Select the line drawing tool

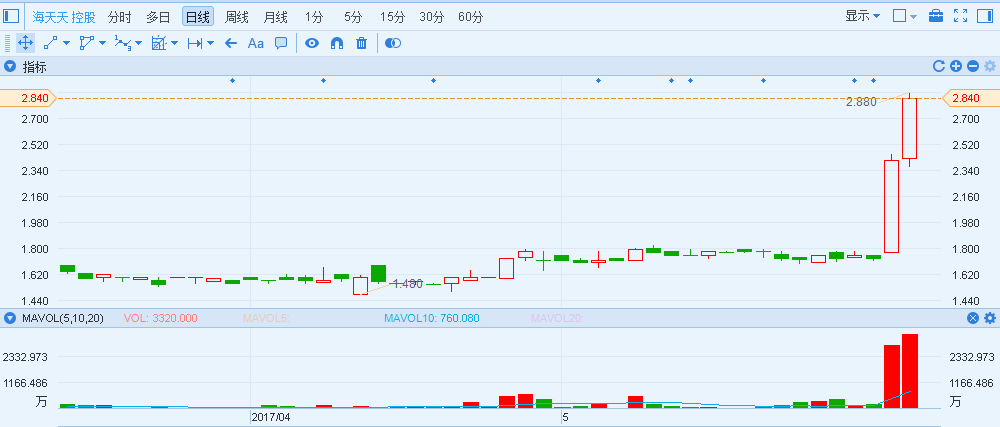click(50, 43)
